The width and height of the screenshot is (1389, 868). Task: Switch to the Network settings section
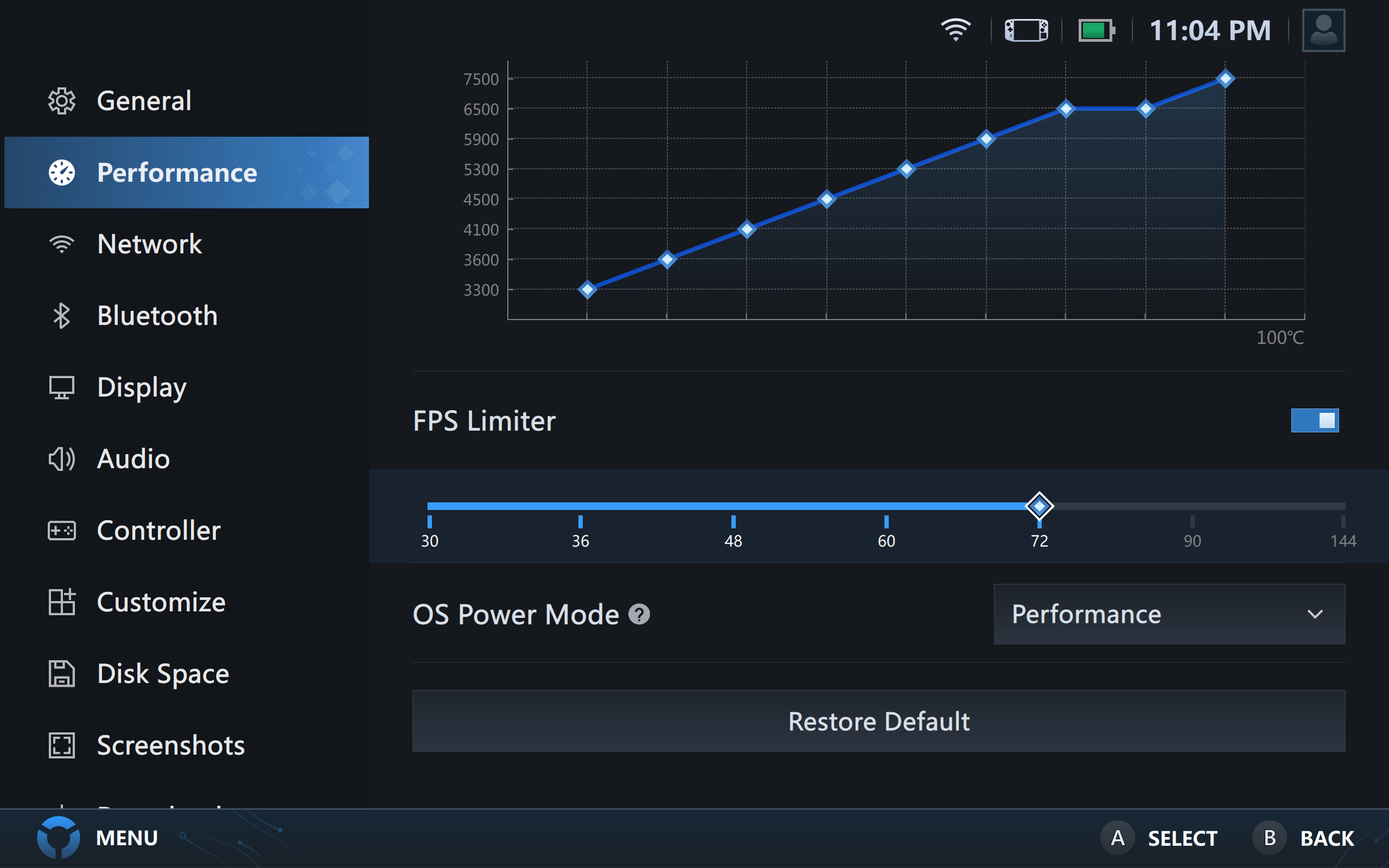pos(149,244)
